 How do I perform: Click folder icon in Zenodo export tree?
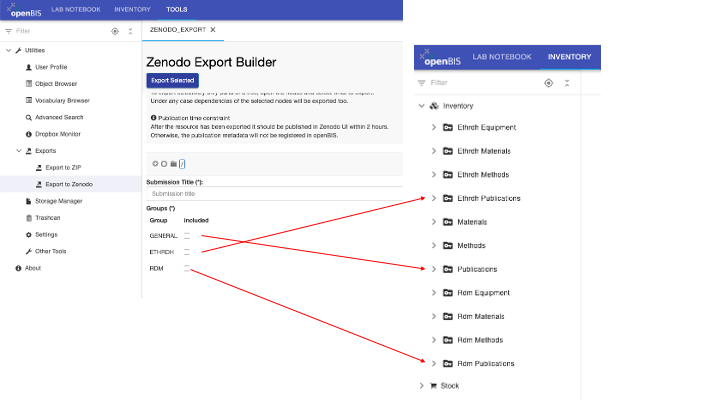point(174,164)
